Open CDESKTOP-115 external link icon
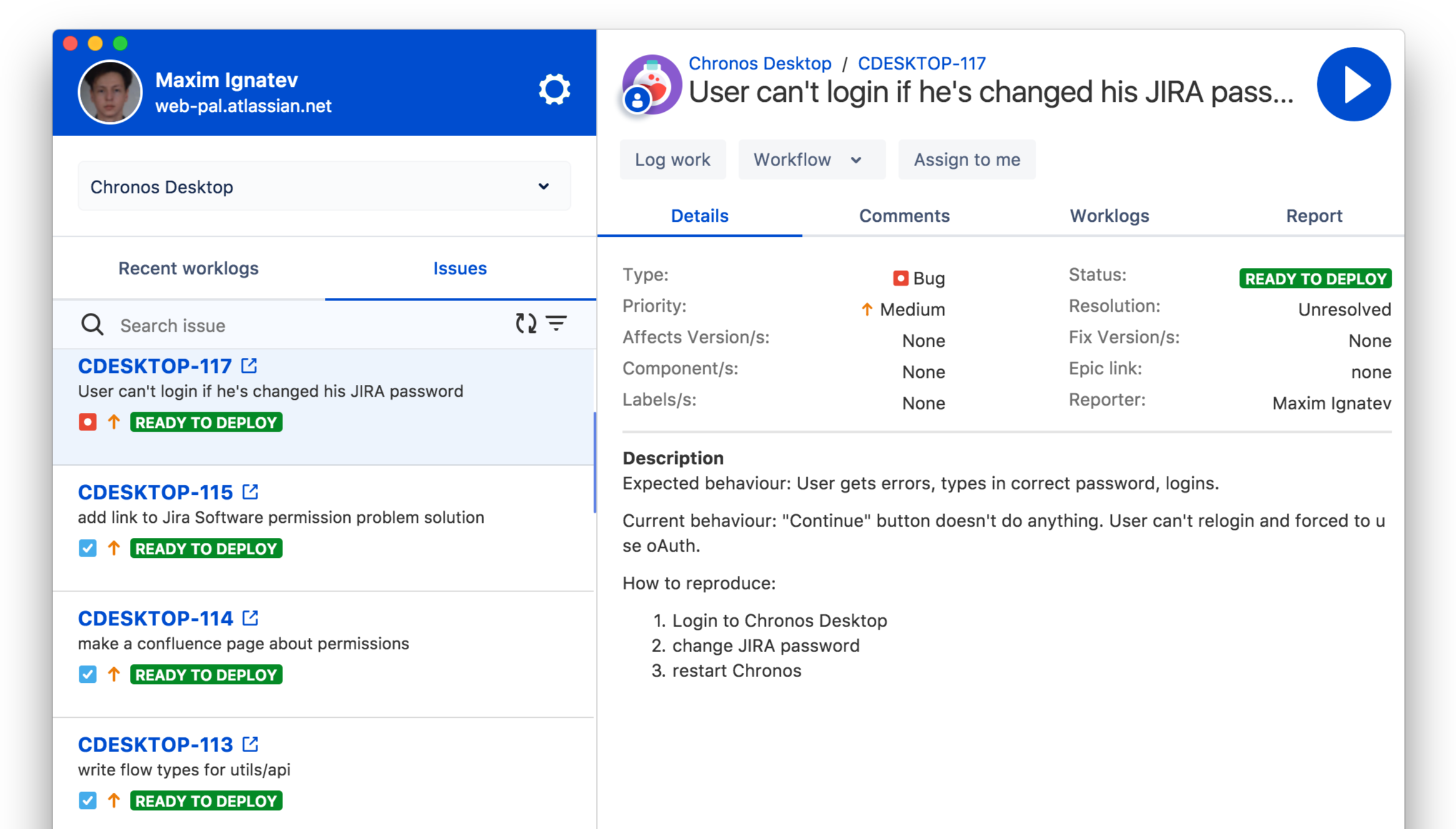Image resolution: width=1456 pixels, height=829 pixels. coord(250,492)
